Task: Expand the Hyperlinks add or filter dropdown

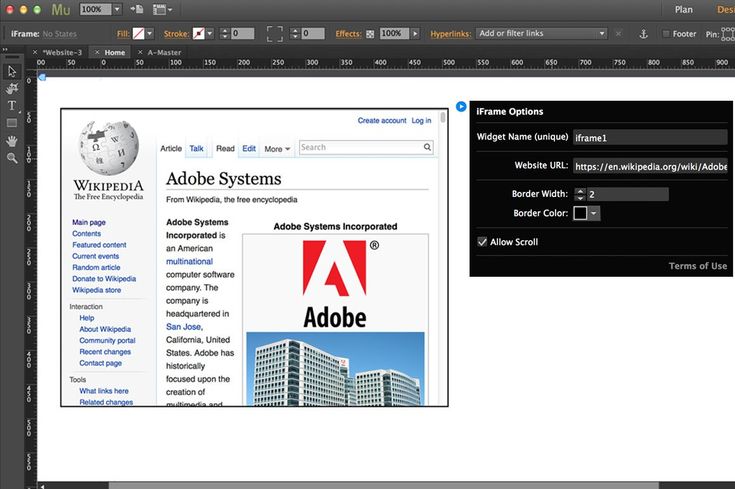Action: point(601,34)
